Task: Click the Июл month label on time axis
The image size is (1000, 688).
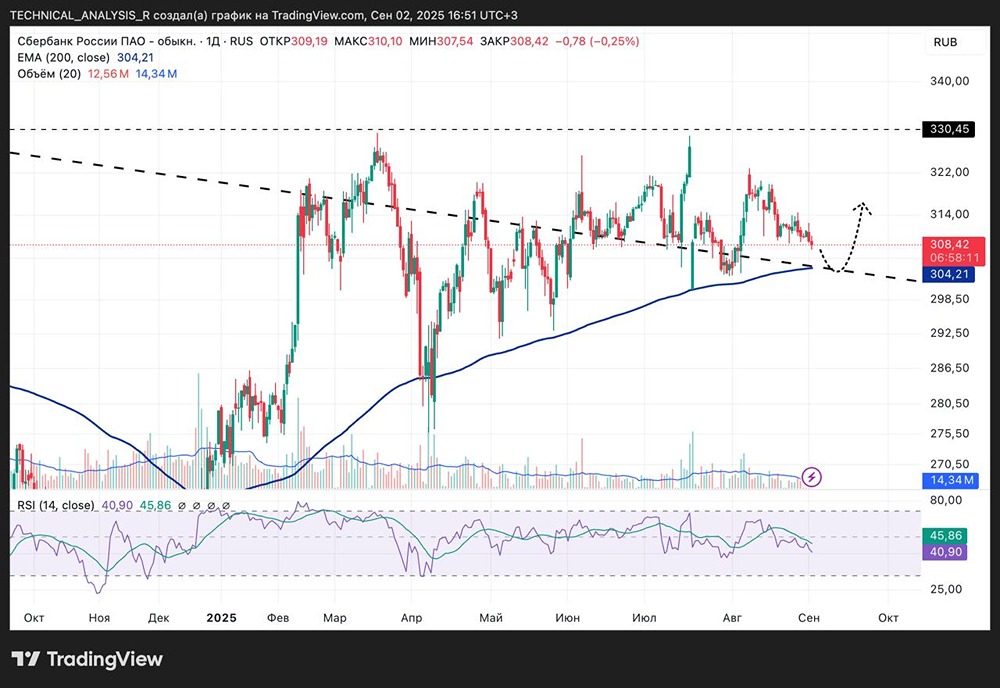Action: click(x=644, y=618)
